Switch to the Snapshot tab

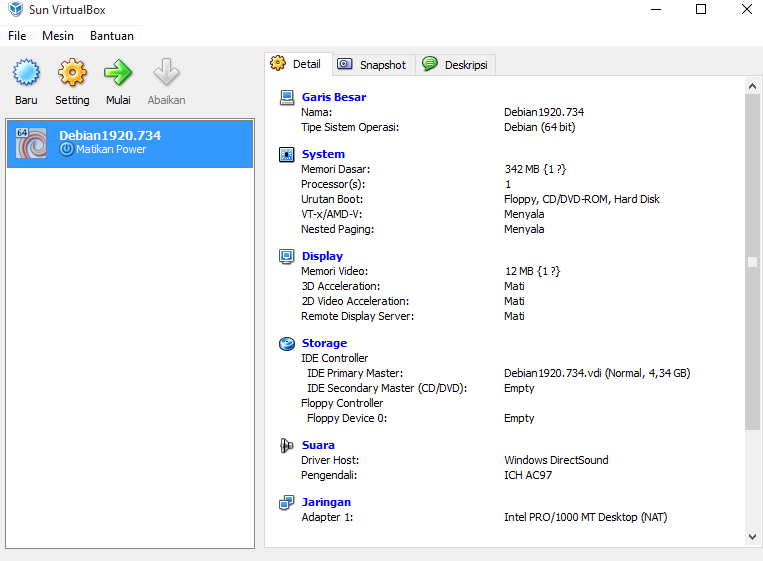(x=374, y=65)
